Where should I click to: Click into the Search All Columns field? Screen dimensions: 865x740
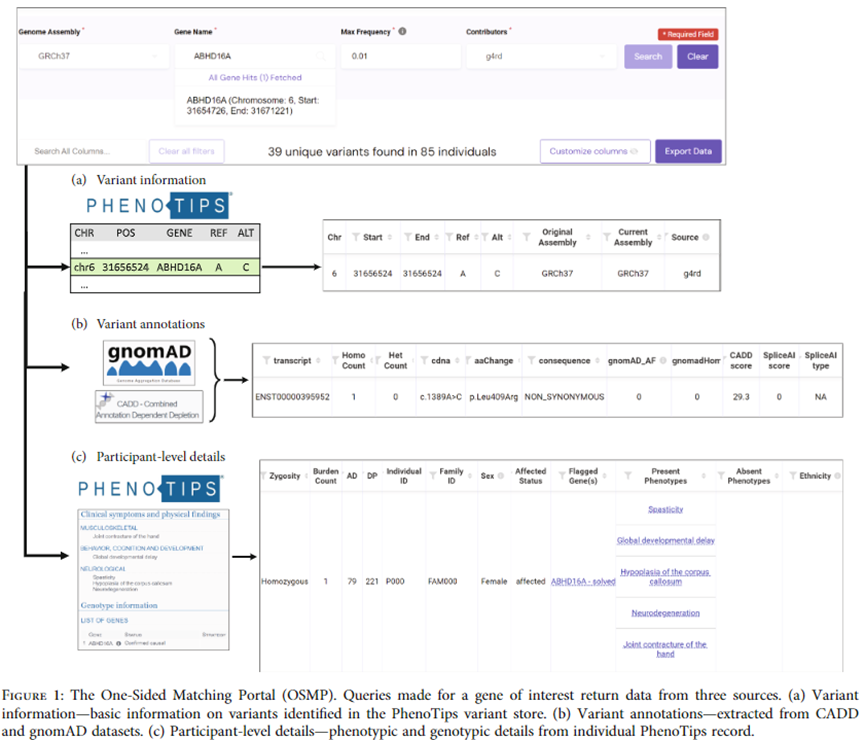pos(85,152)
